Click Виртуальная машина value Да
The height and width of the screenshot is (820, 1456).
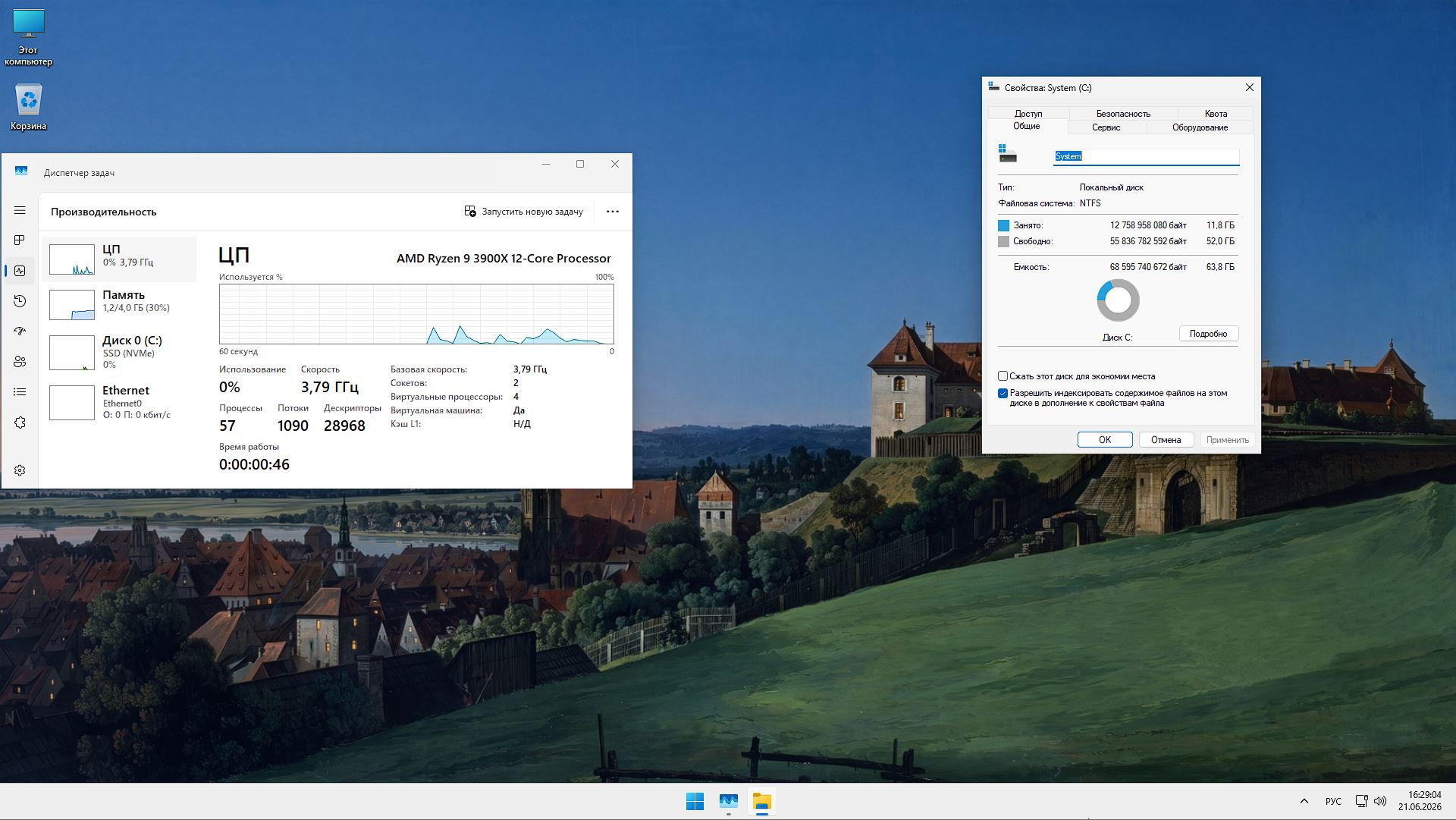point(519,410)
